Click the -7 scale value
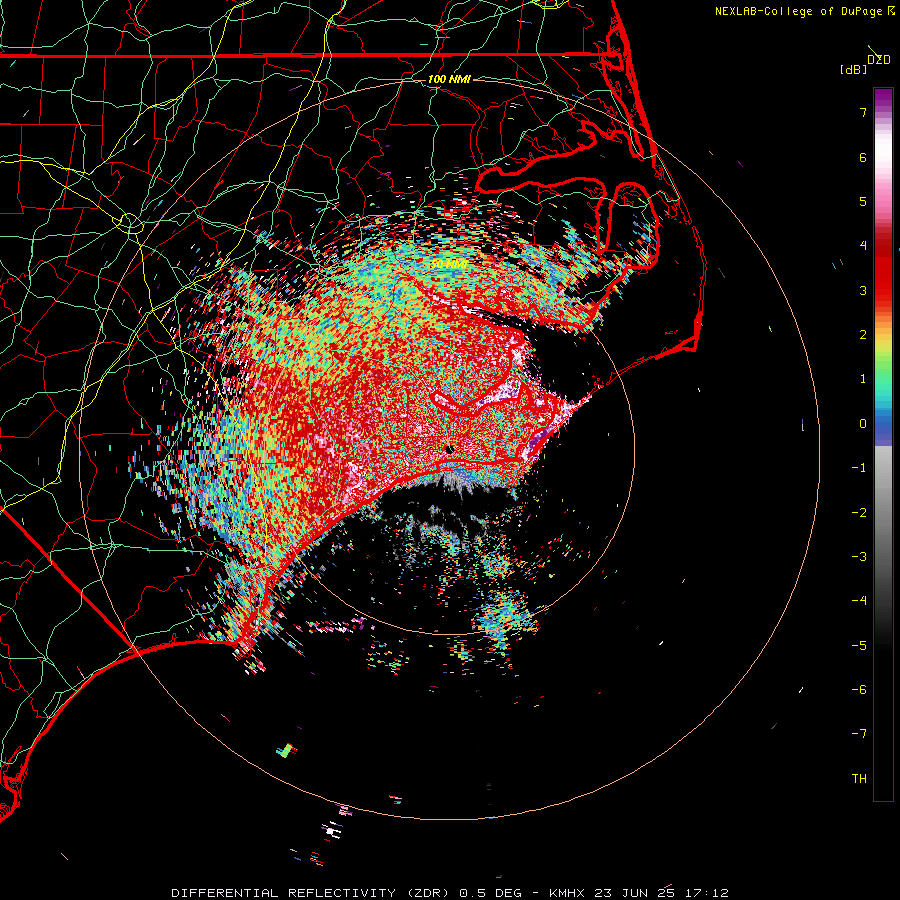The height and width of the screenshot is (900, 900). 859,734
